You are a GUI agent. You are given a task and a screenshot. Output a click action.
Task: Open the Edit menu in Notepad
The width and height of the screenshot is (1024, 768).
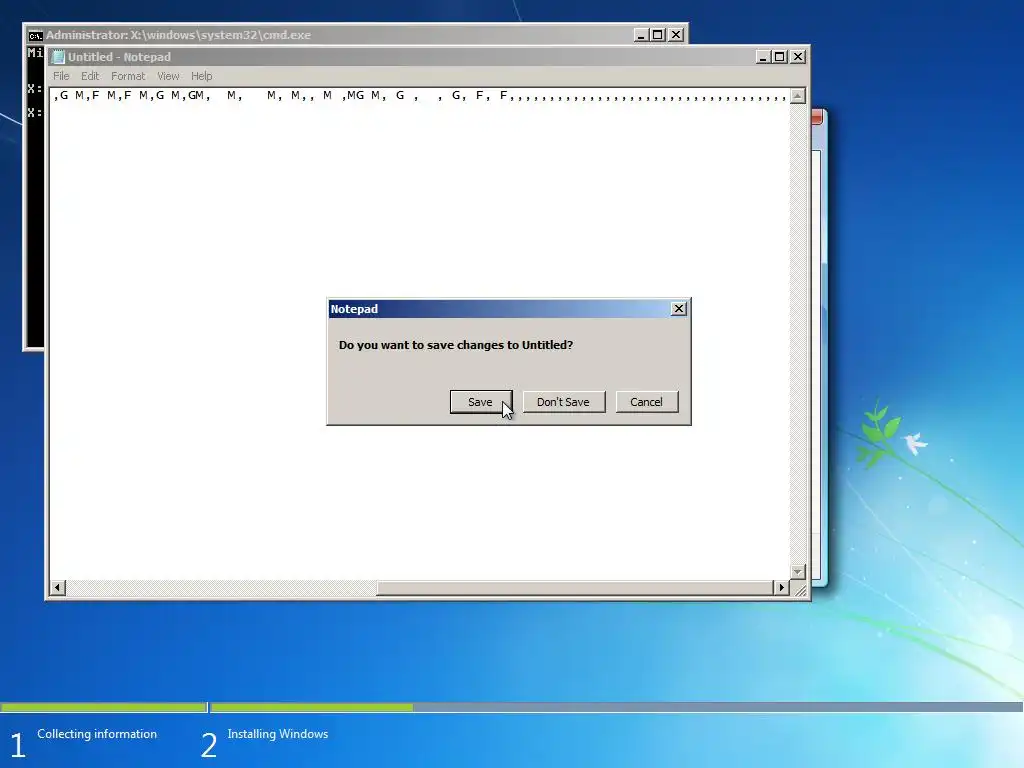90,76
